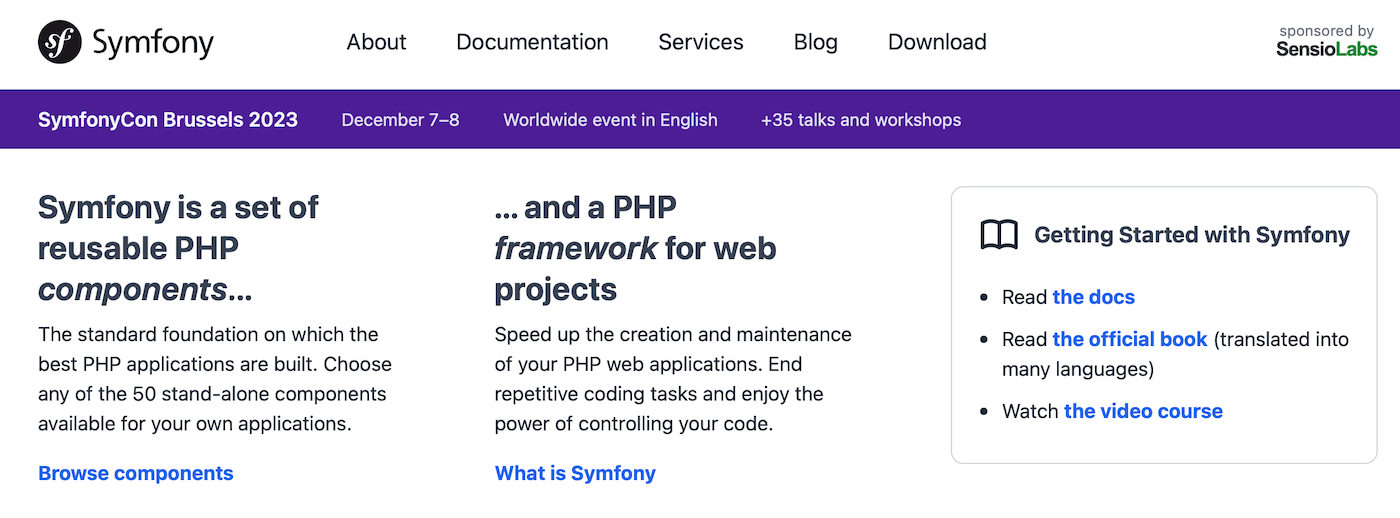Screen dimensions: 1400x518
Task: Open the Documentation menu
Action: pos(532,42)
